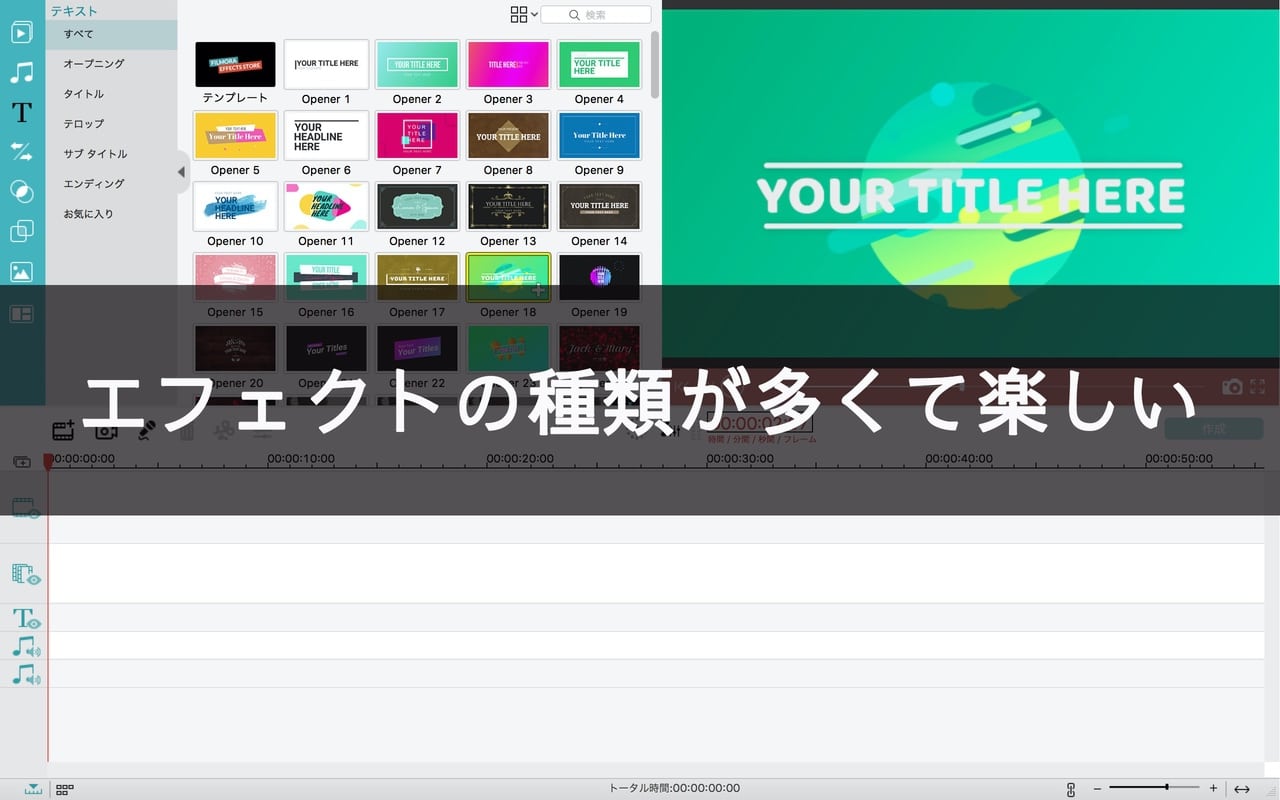Image resolution: width=1280 pixels, height=800 pixels.
Task: Select the Opener 16 title thumbnail
Action: [x=326, y=277]
